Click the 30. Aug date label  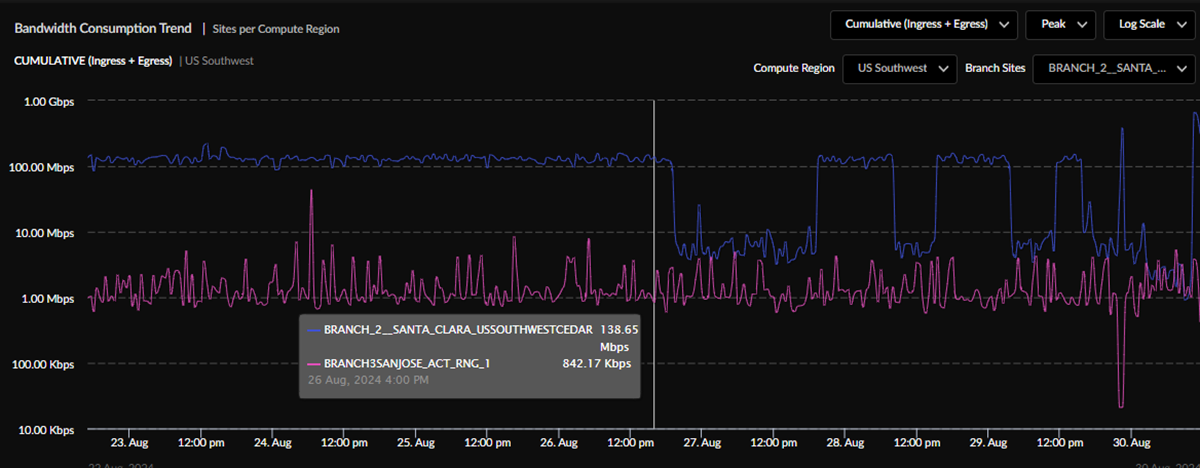click(1133, 442)
